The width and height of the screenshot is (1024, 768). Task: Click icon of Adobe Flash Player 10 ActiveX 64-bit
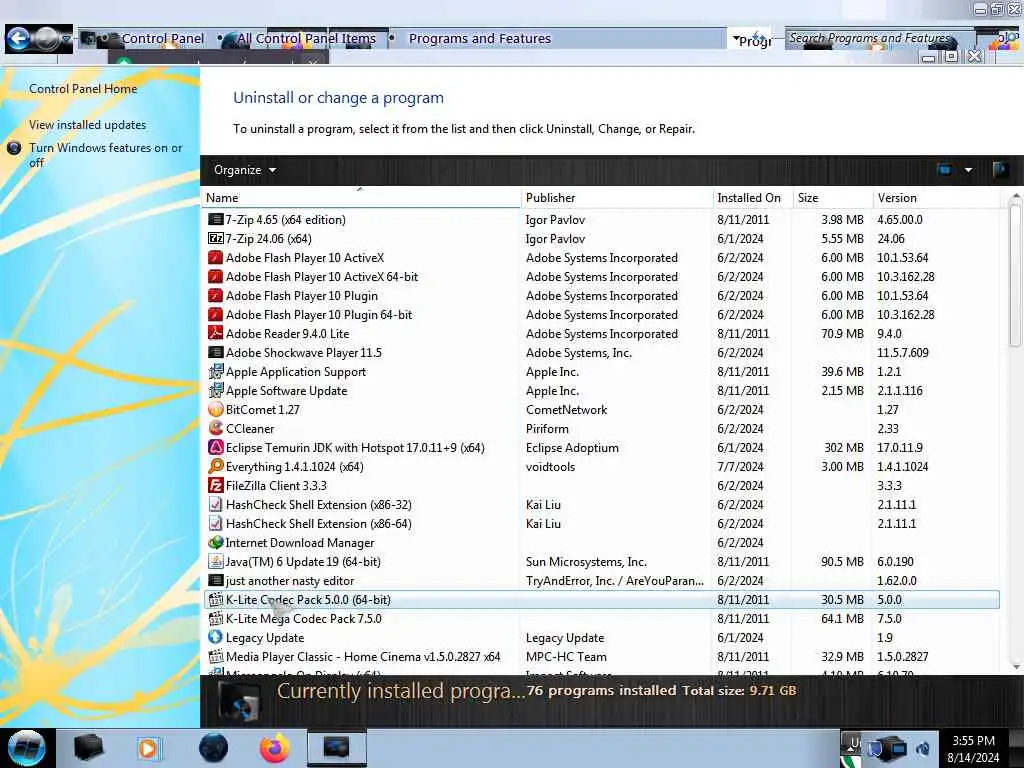[216, 276]
